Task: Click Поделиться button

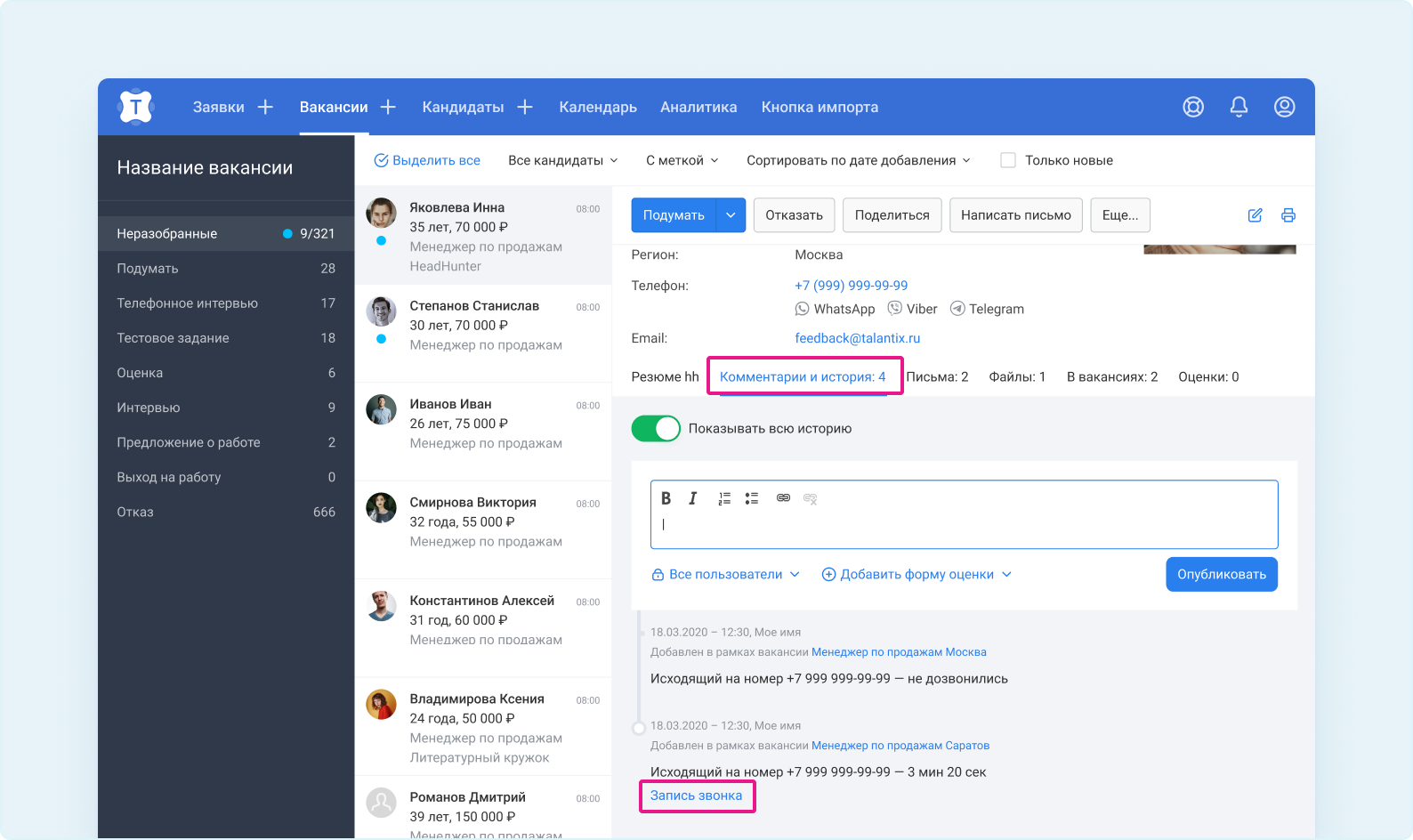Action: [x=892, y=215]
